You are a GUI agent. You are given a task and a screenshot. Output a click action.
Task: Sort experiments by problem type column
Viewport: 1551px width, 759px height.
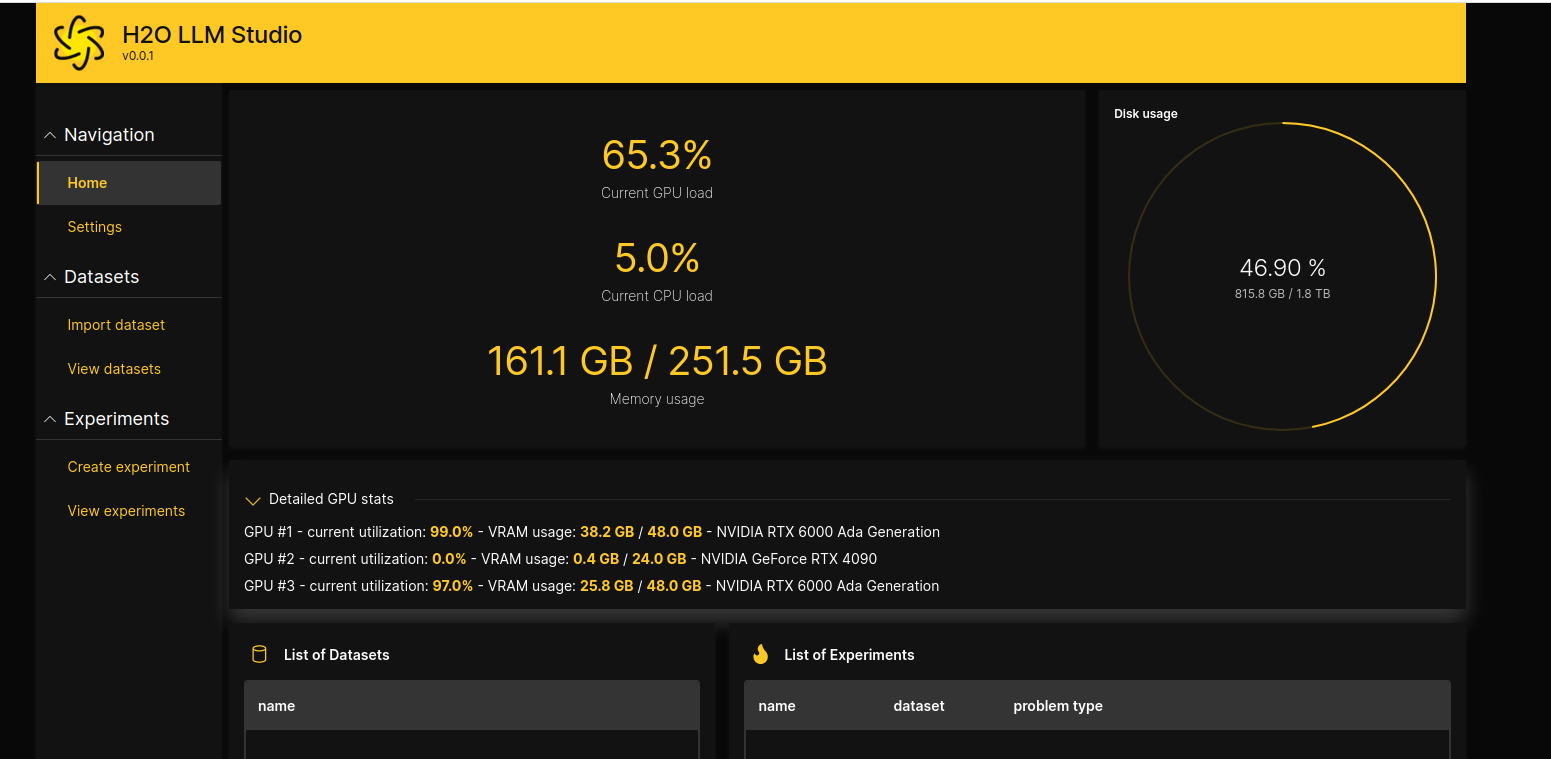coord(1058,706)
